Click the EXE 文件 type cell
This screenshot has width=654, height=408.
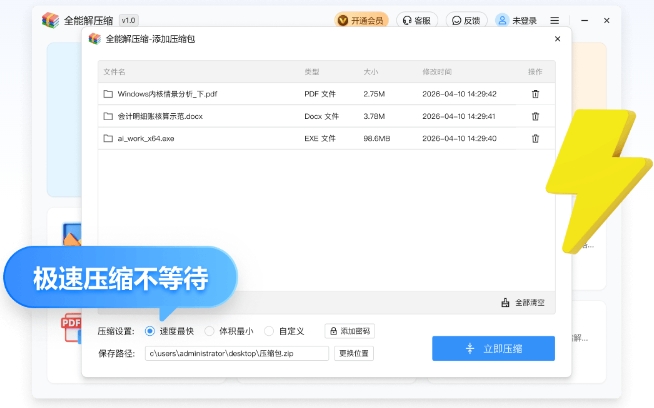(x=320, y=138)
